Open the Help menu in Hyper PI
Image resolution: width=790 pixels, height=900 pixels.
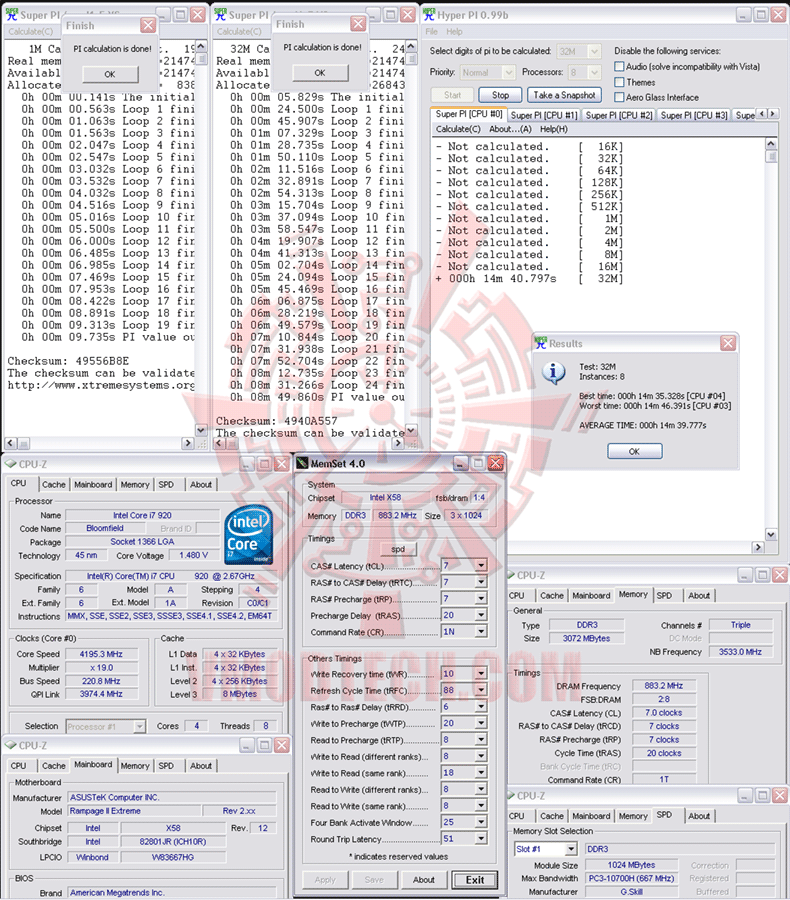tap(454, 32)
